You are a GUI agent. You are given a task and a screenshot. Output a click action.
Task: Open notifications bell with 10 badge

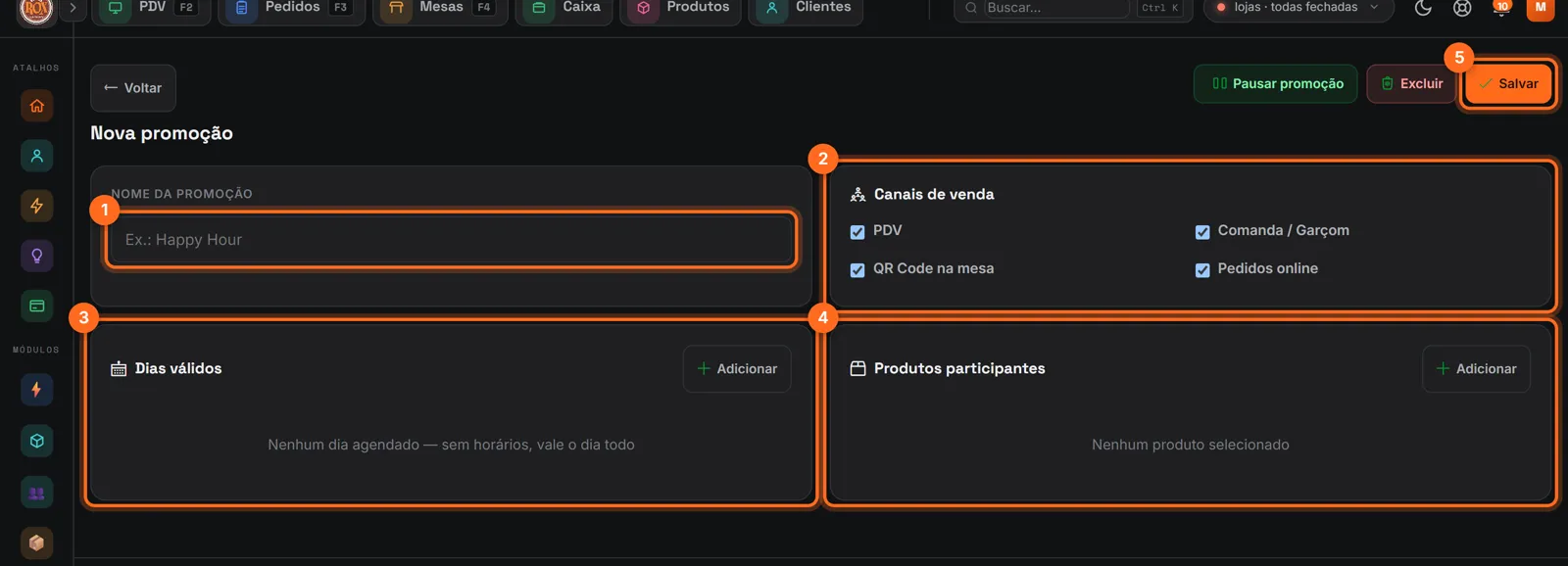1500,8
